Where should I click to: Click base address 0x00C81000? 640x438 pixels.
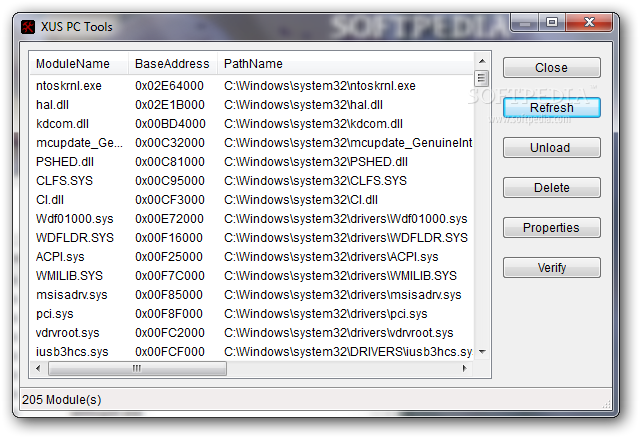coord(170,162)
